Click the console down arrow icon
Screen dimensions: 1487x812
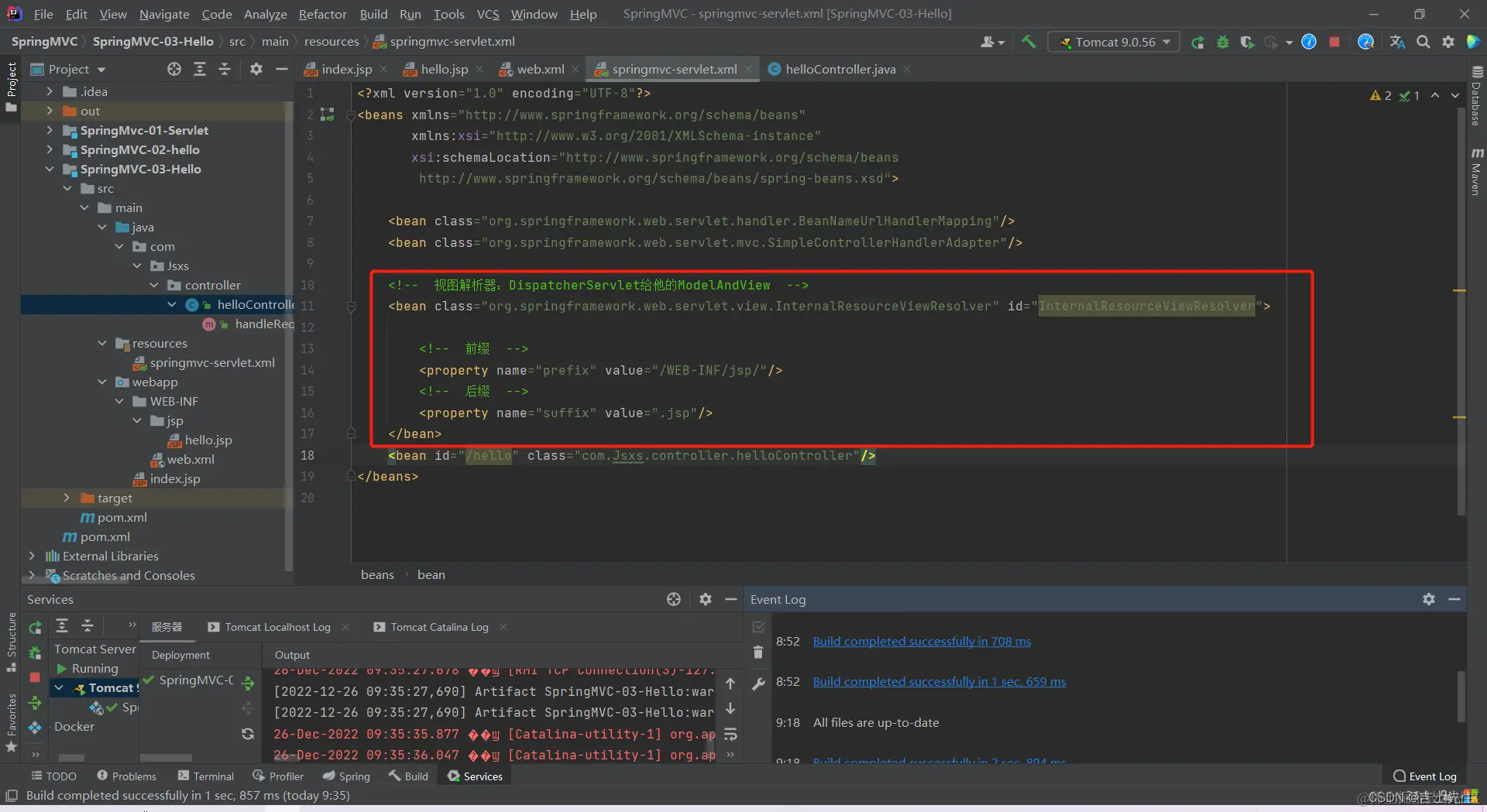tap(730, 709)
